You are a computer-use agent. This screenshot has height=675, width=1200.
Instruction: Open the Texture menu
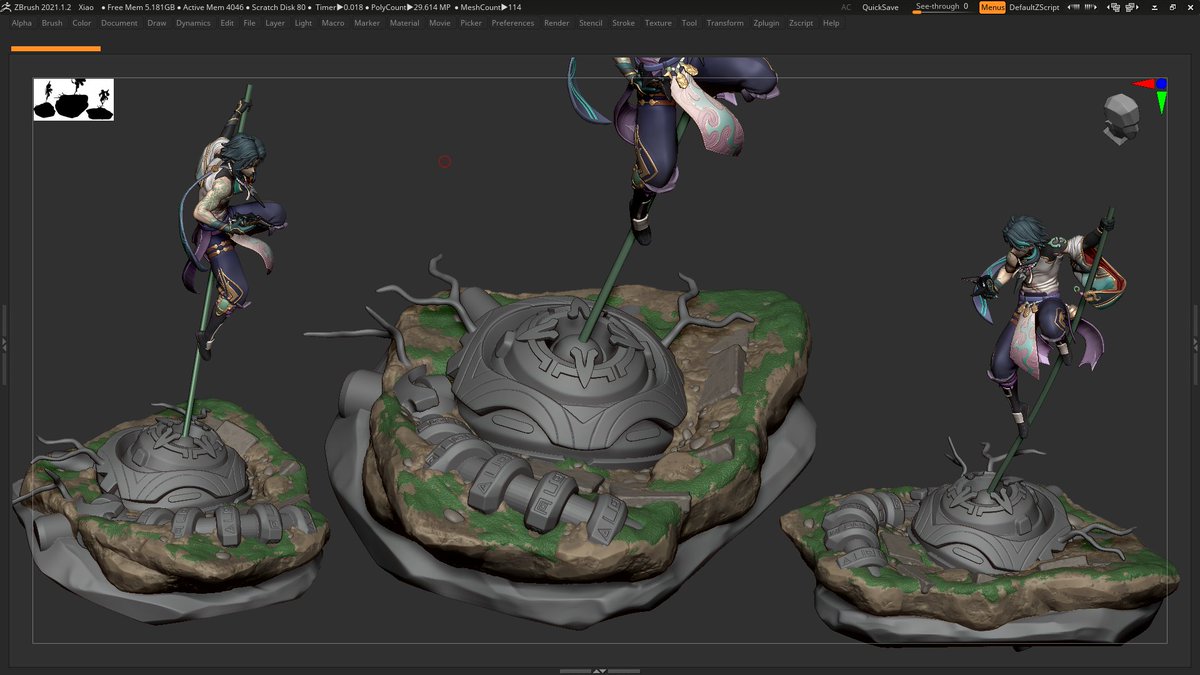[658, 23]
